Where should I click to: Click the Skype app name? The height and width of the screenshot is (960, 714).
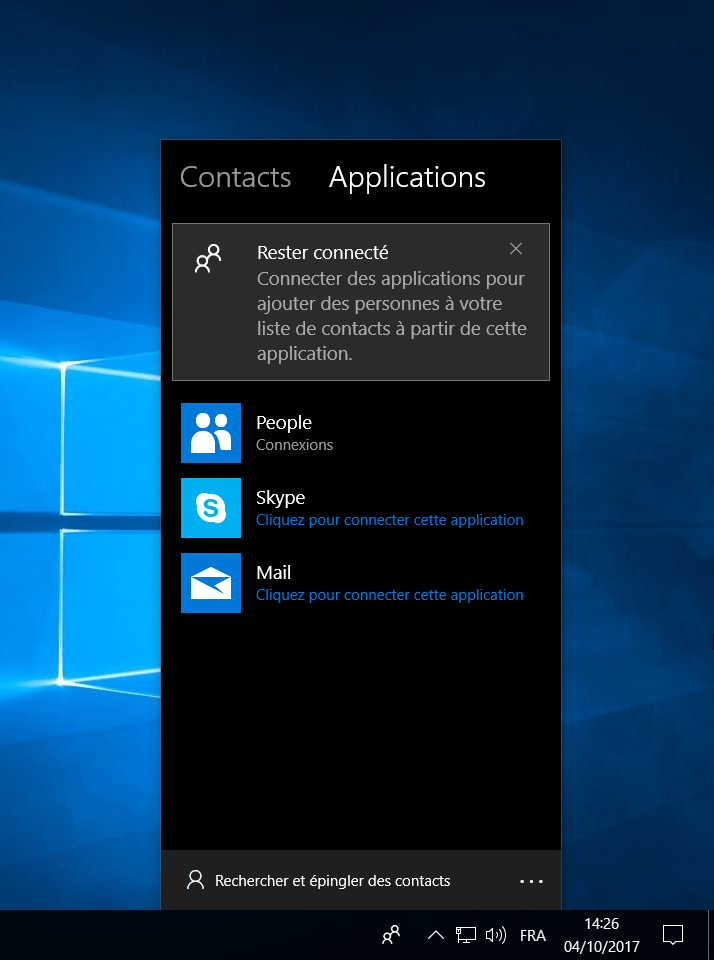point(280,498)
